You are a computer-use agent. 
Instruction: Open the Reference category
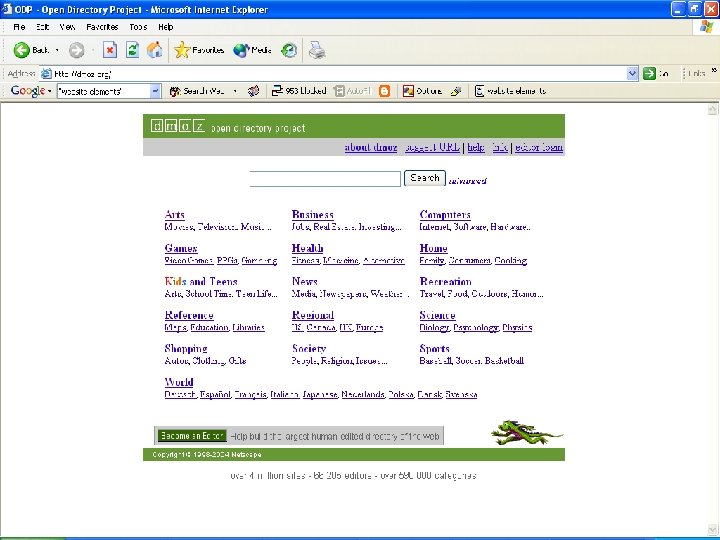point(189,315)
